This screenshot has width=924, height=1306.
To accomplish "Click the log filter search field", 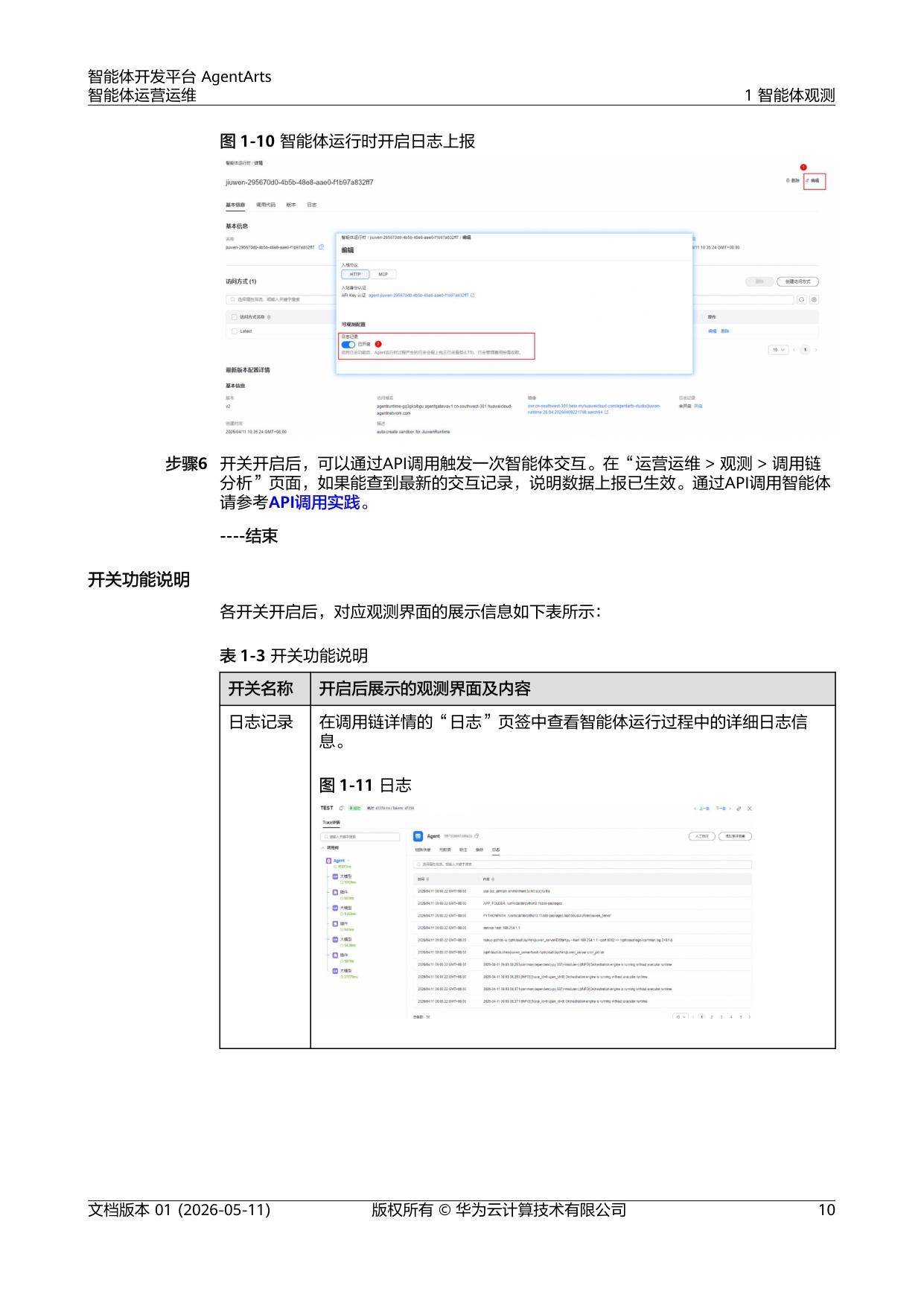I will pos(582,864).
